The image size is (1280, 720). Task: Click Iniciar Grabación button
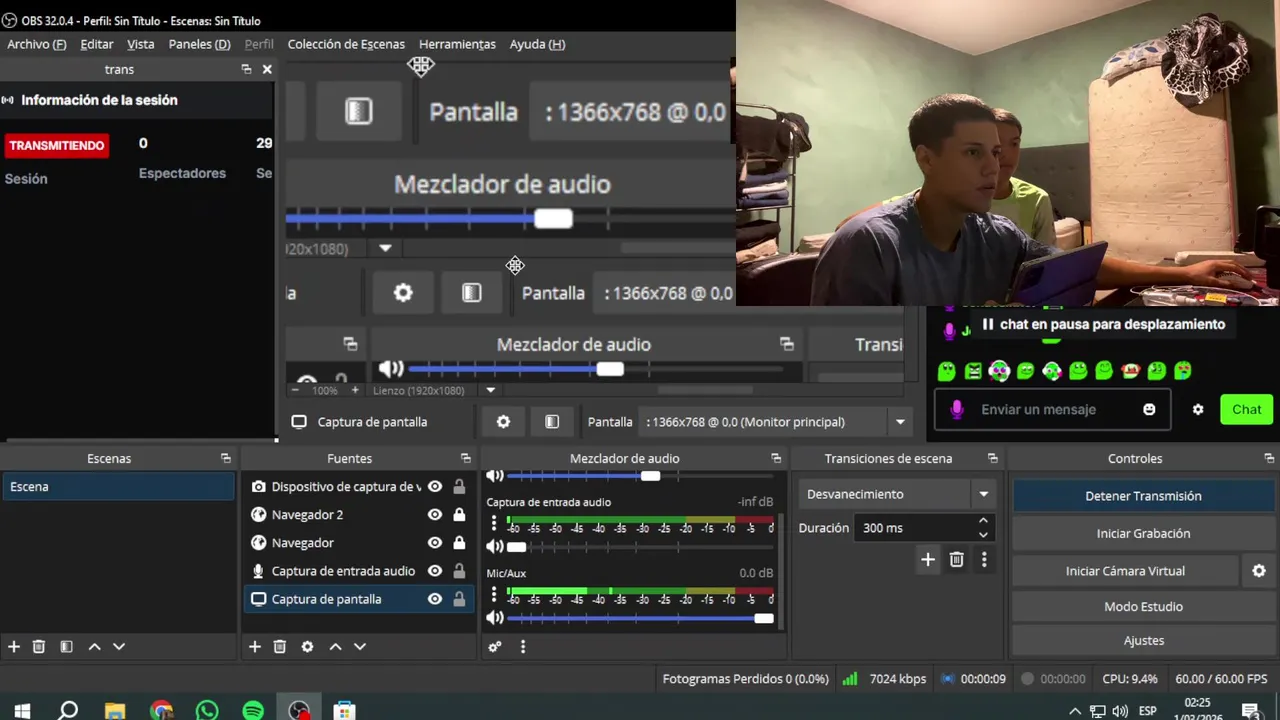[1143, 533]
